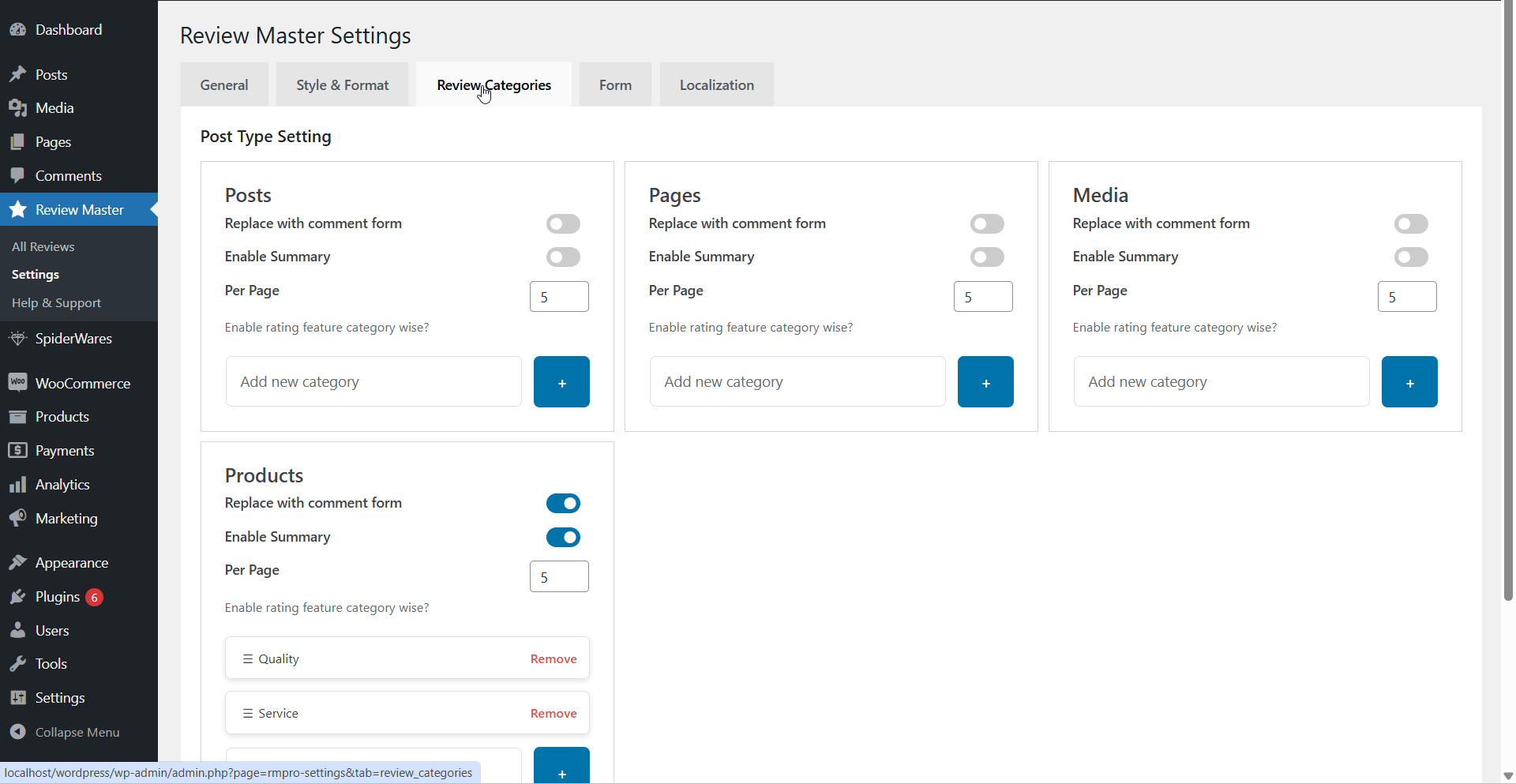
Task: Click the Products archive icon
Action: (18, 417)
